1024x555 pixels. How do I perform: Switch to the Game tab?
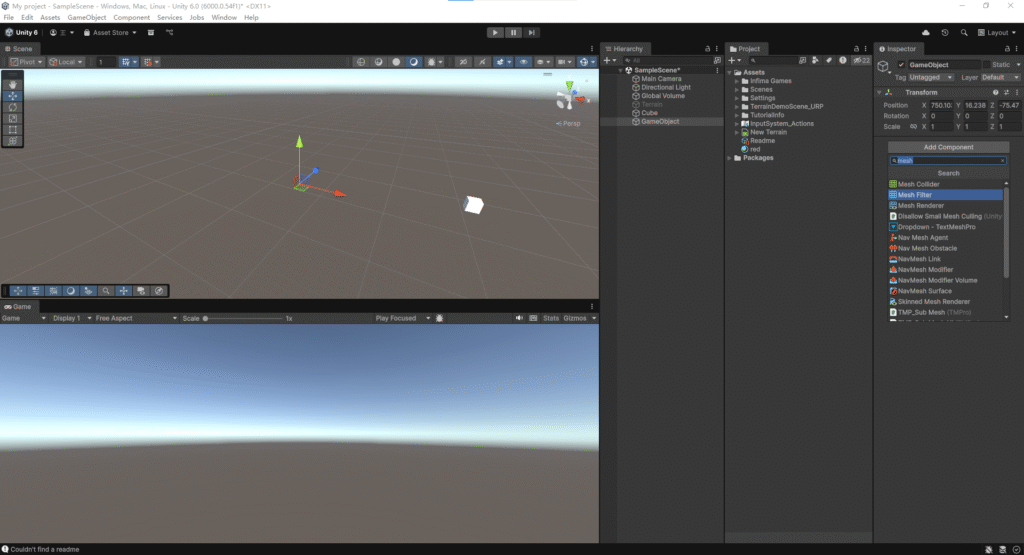click(18, 306)
